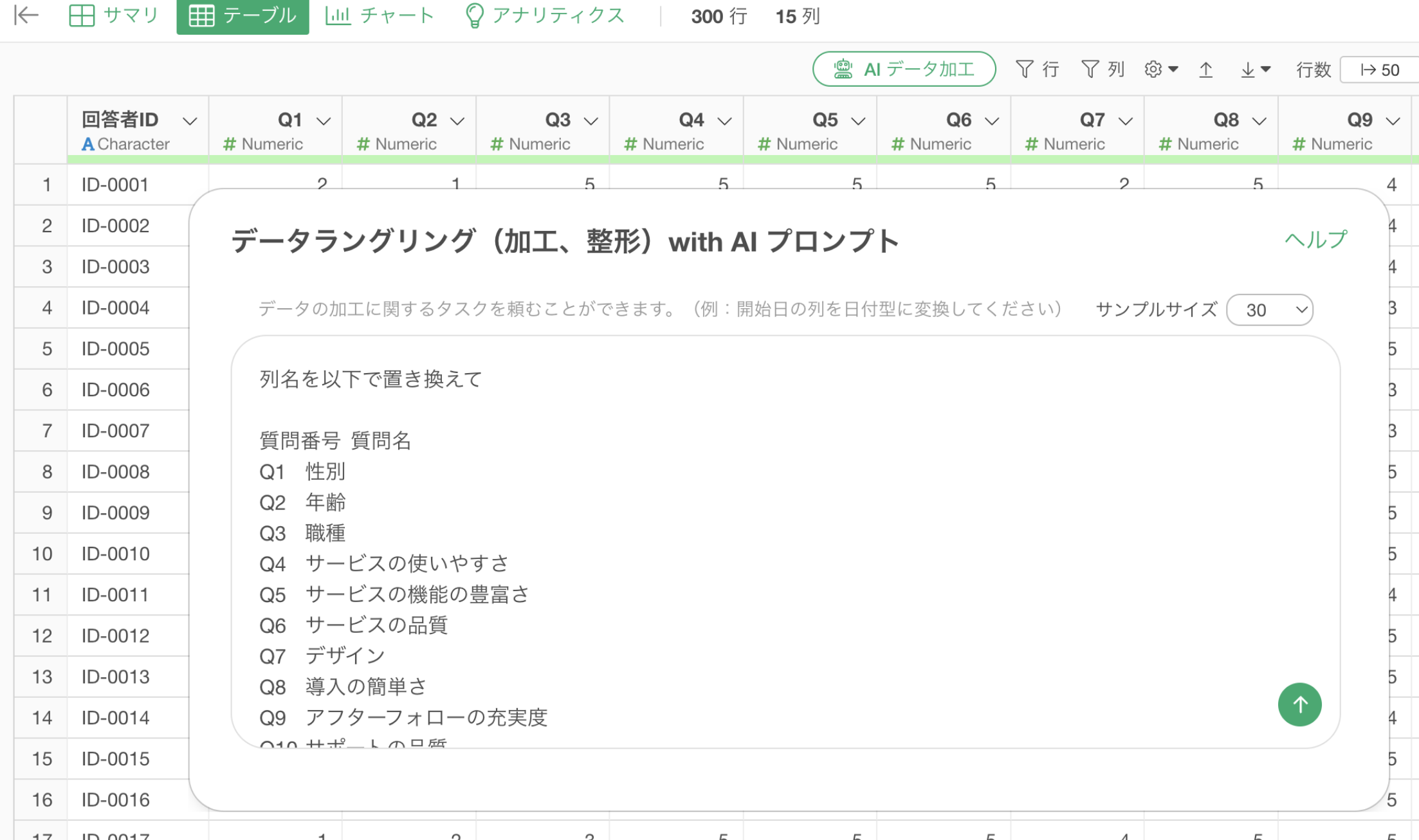This screenshot has height=840, width=1419.
Task: Select row ID-0008 cell
Action: pyautogui.click(x=116, y=472)
